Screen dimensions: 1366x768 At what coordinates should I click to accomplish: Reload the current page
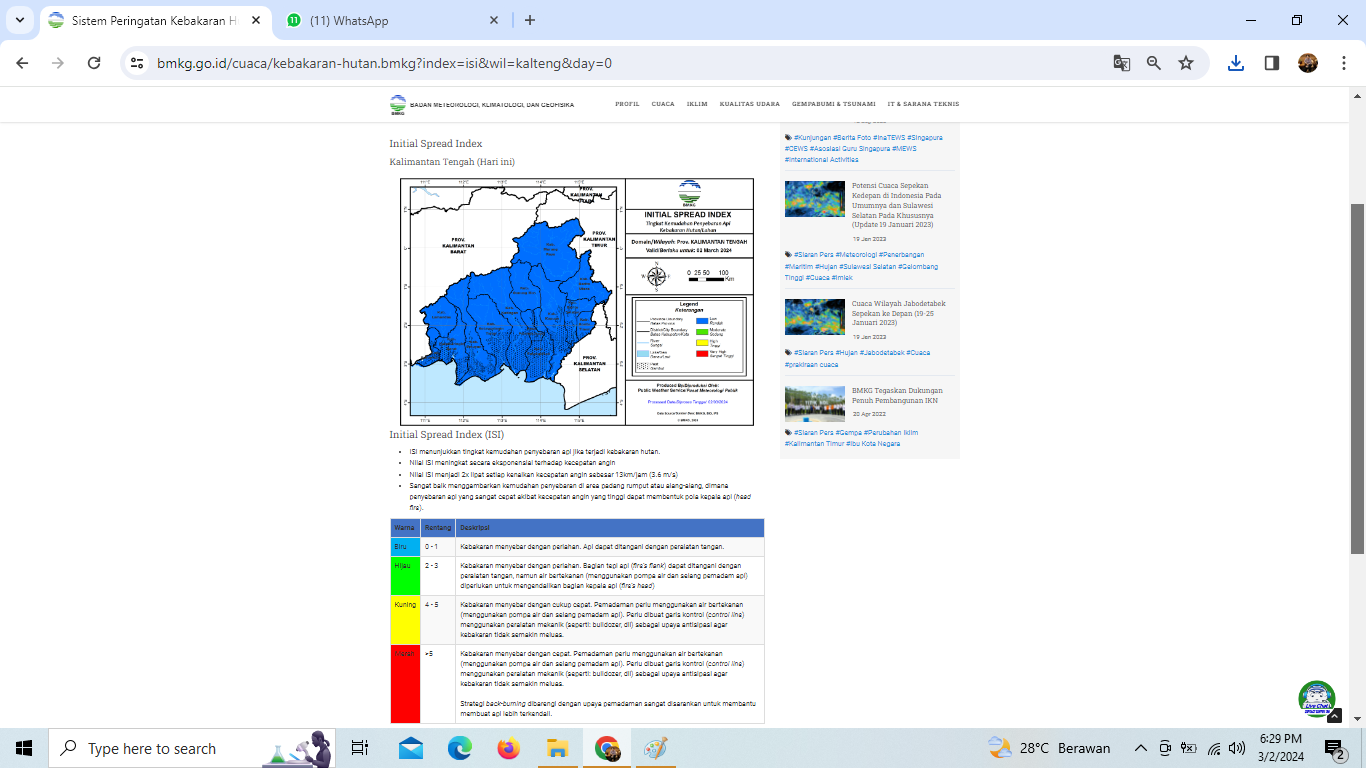click(x=94, y=63)
